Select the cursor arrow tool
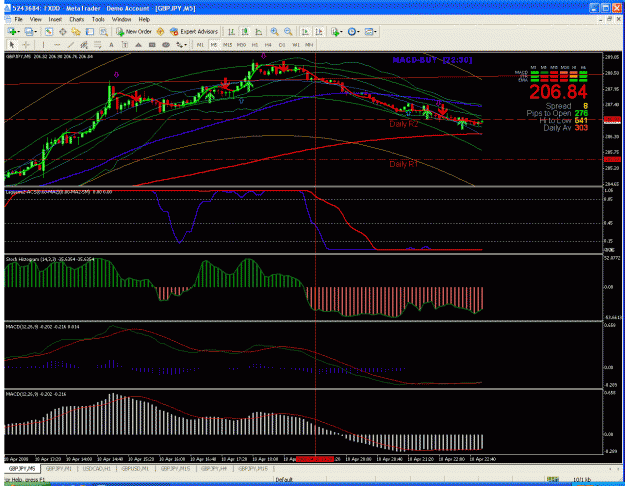The image size is (625, 486). (x=12, y=45)
